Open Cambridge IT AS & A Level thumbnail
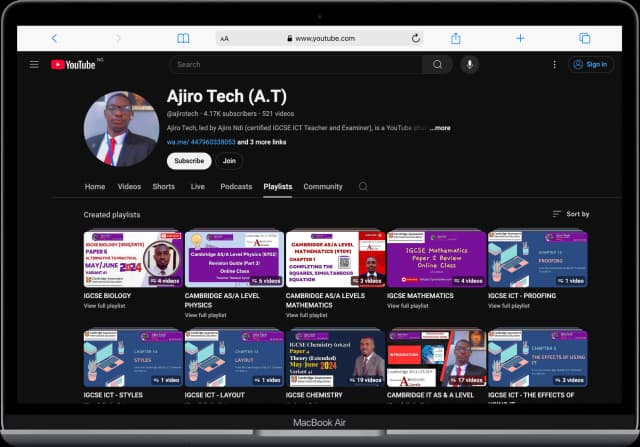The width and height of the screenshot is (640, 447). (436, 358)
